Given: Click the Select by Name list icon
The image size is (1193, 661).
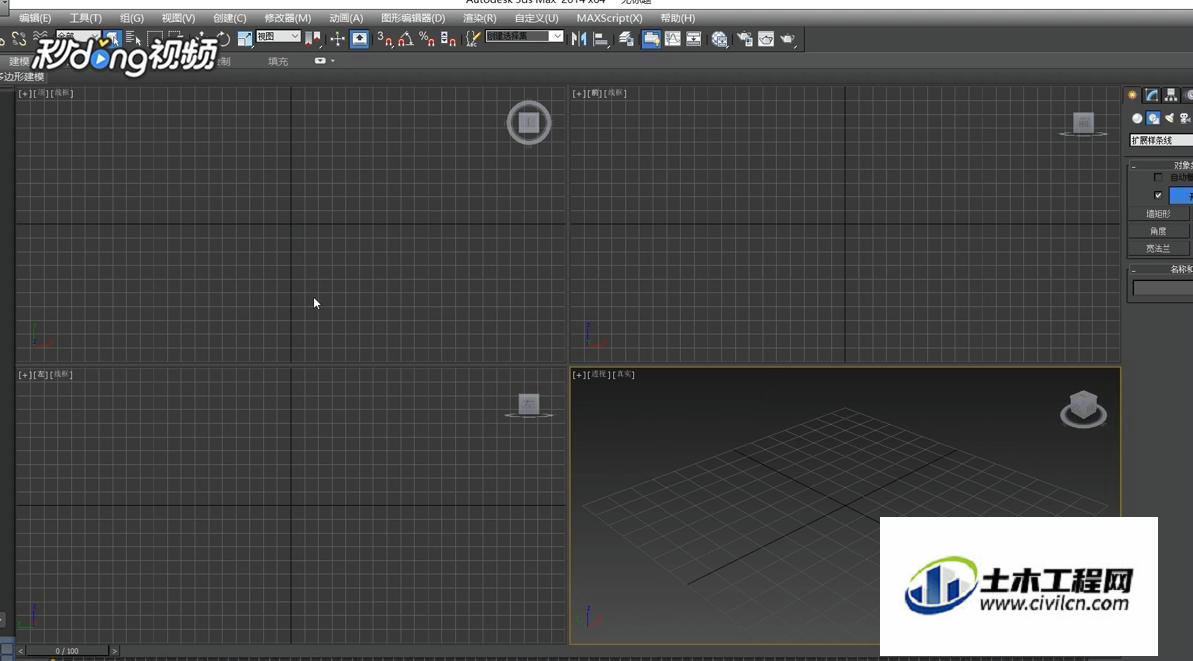Looking at the screenshot, I should [133, 39].
